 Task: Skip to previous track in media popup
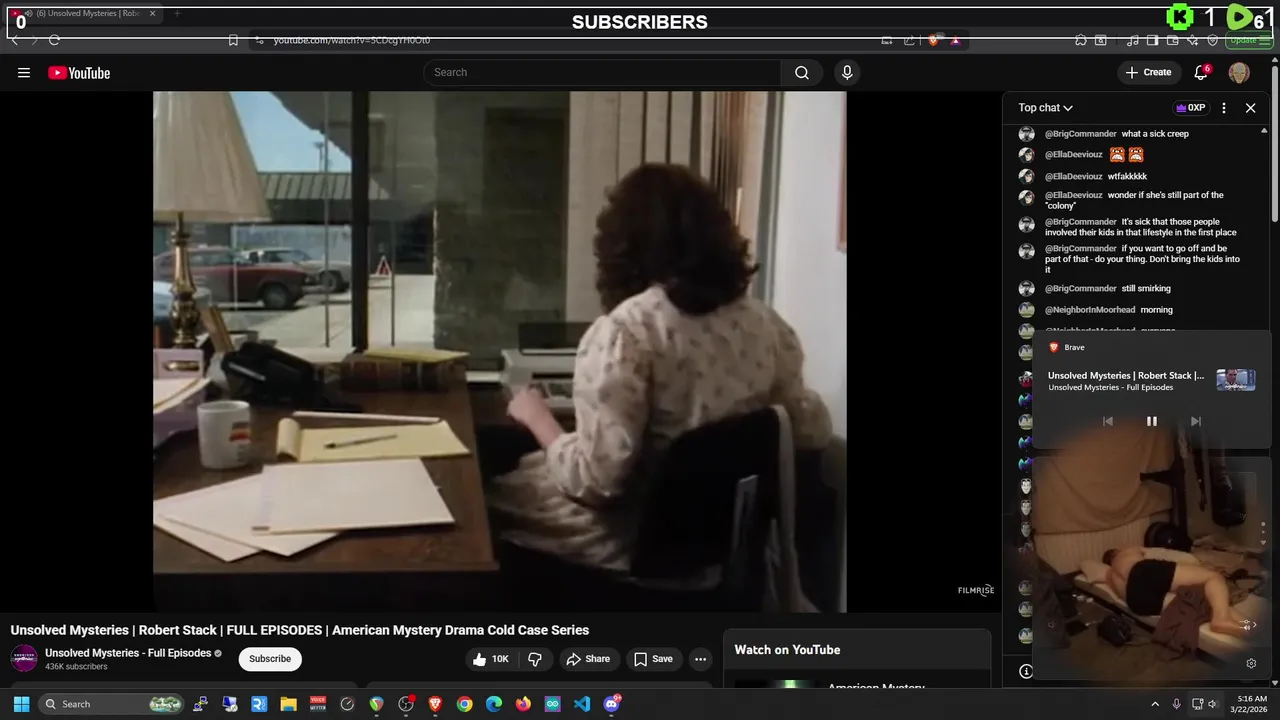point(1108,421)
